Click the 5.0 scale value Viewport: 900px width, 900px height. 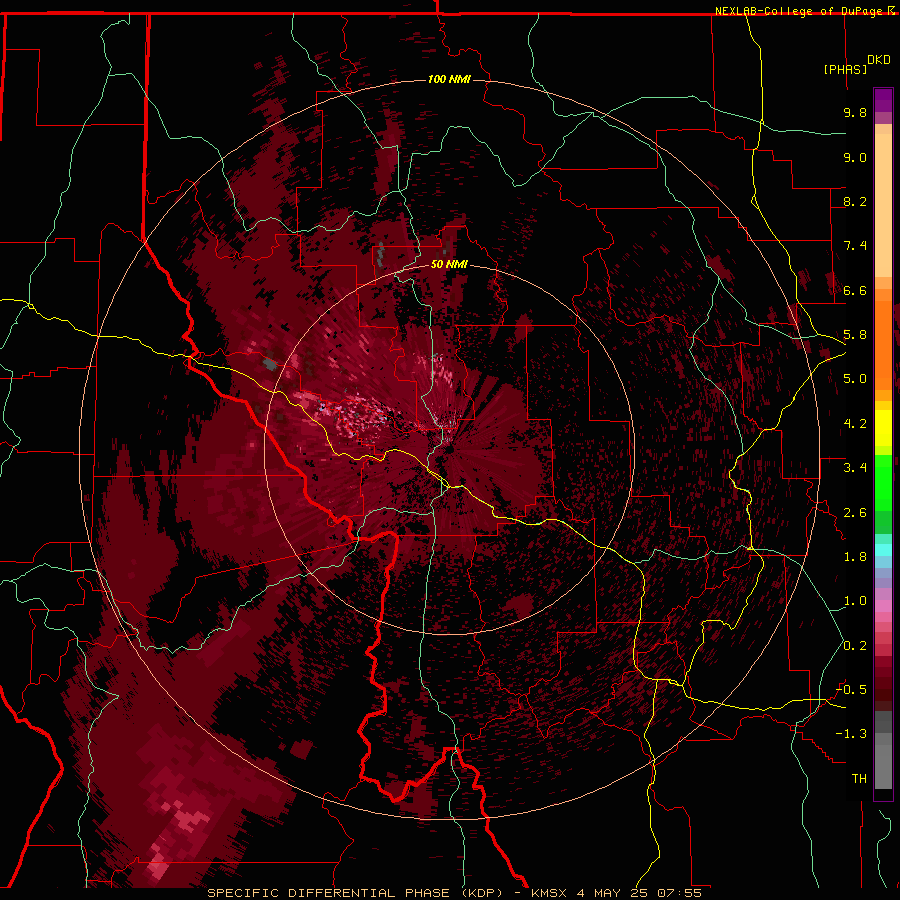pos(855,379)
